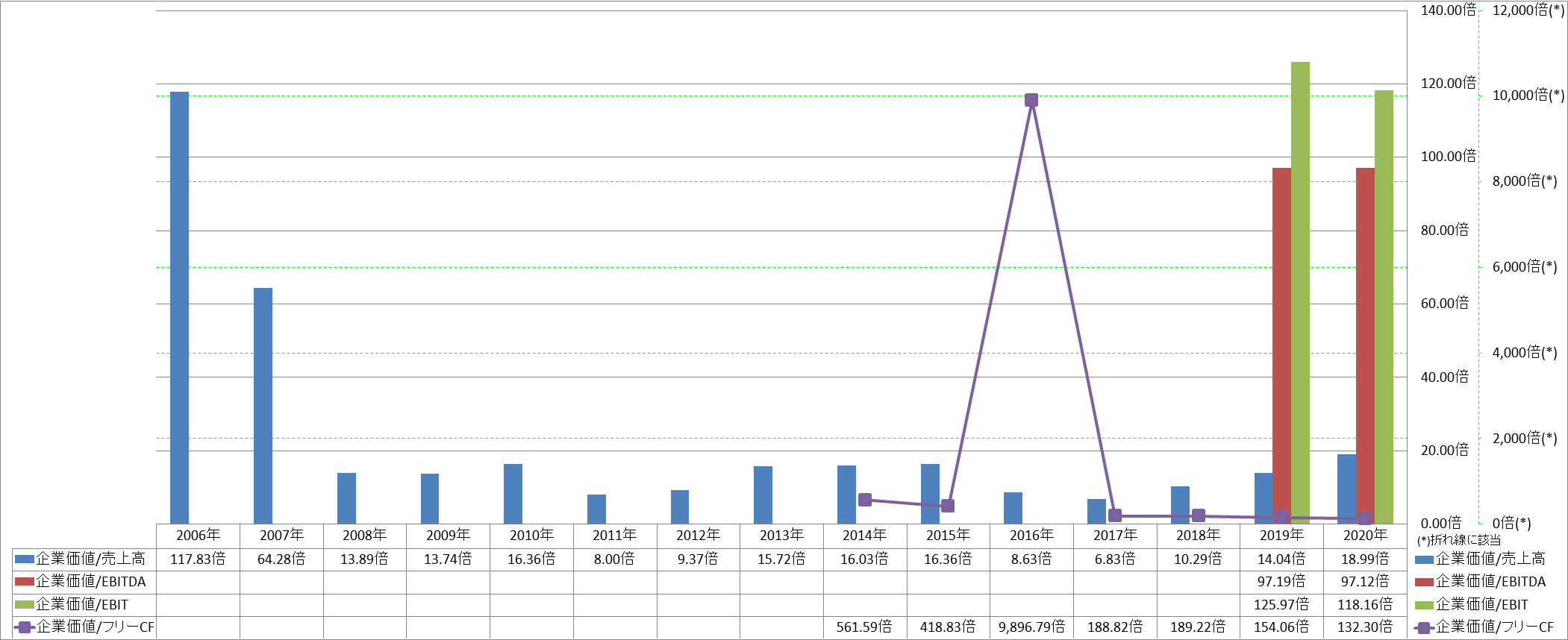Select the 2006年 column header
The image size is (1568, 640).
[198, 536]
